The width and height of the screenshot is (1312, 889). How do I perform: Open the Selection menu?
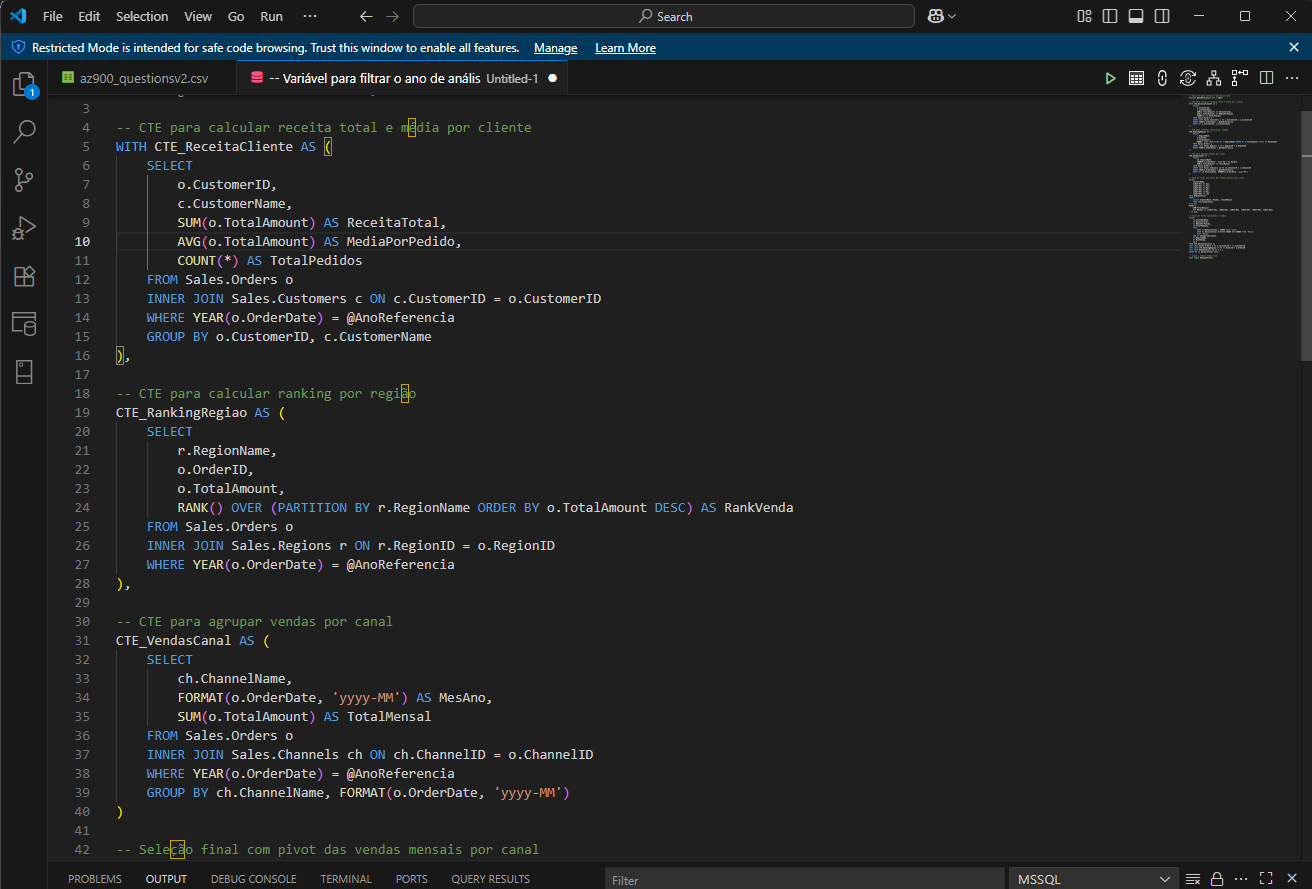coord(142,16)
